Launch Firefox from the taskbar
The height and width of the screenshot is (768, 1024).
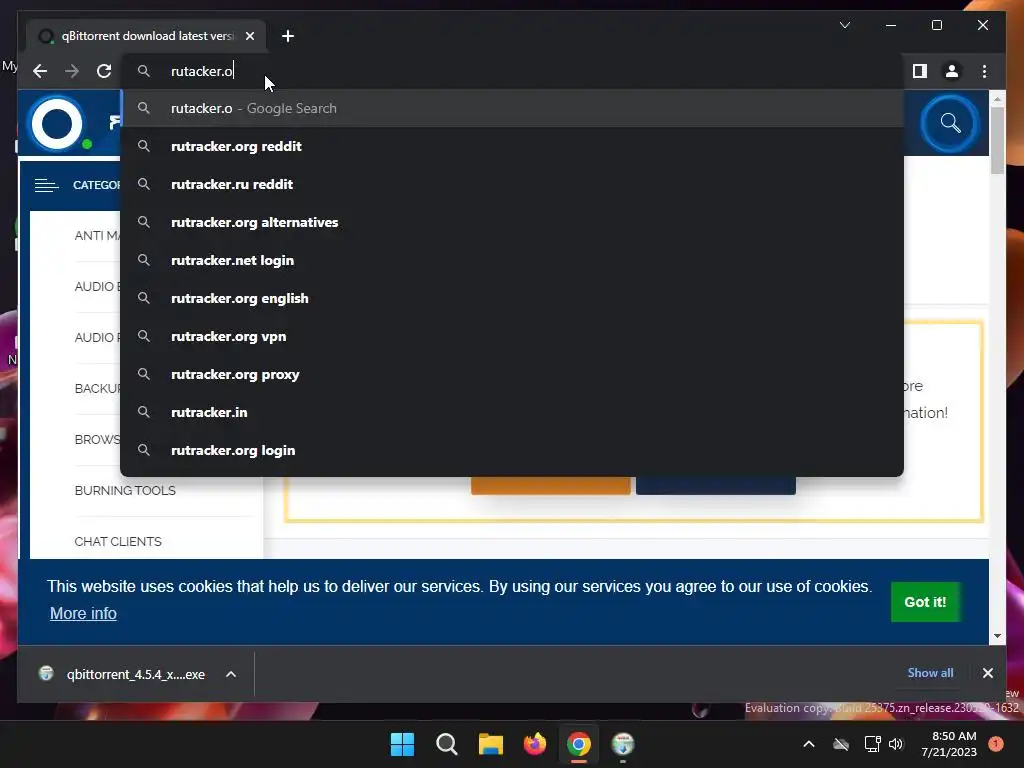(535, 744)
